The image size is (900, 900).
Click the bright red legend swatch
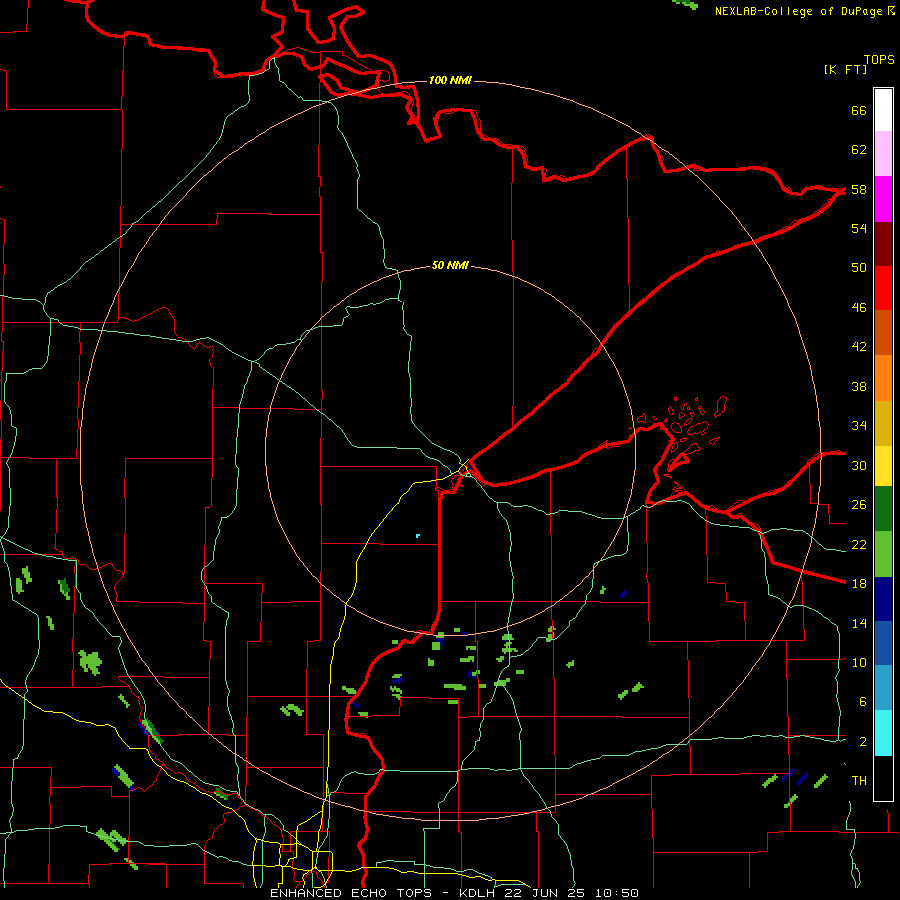(883, 288)
